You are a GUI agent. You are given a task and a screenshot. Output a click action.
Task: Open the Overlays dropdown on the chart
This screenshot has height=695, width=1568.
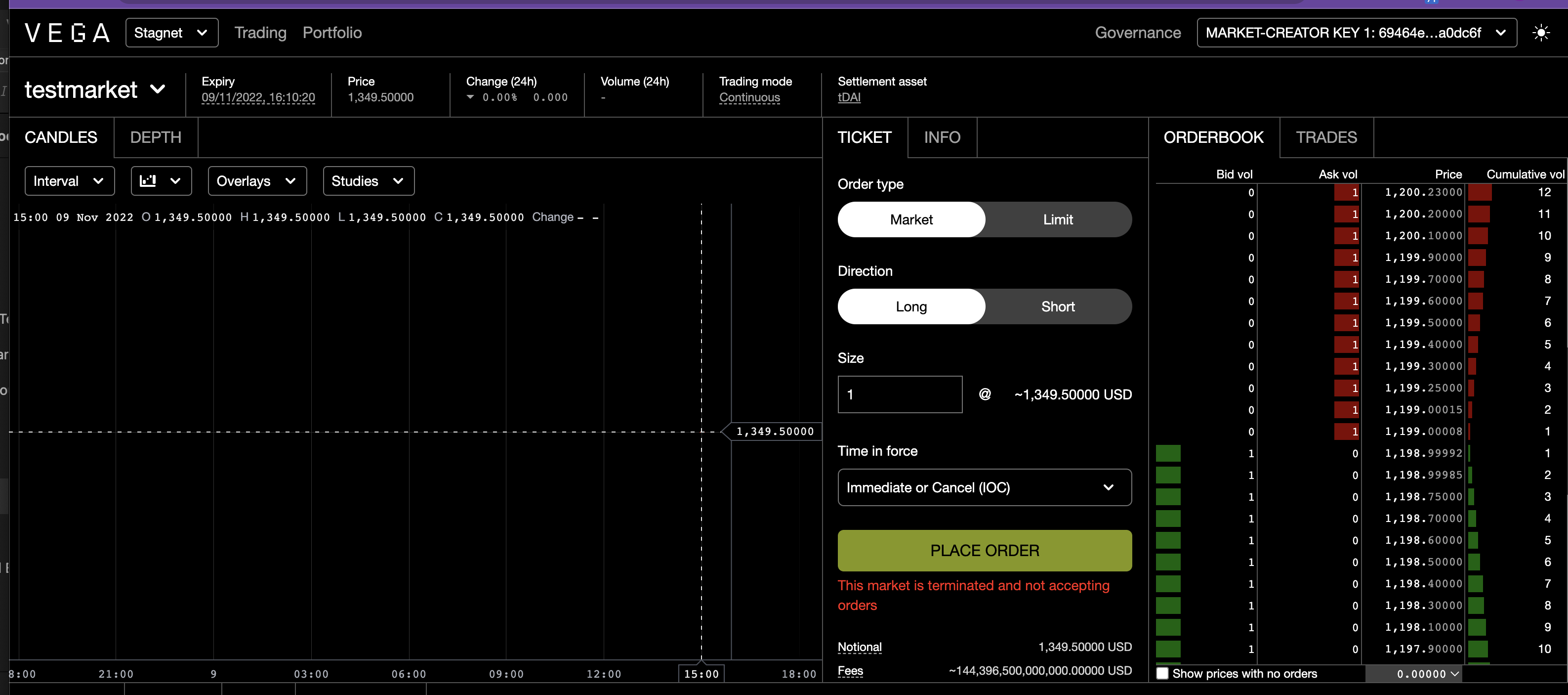coord(256,180)
